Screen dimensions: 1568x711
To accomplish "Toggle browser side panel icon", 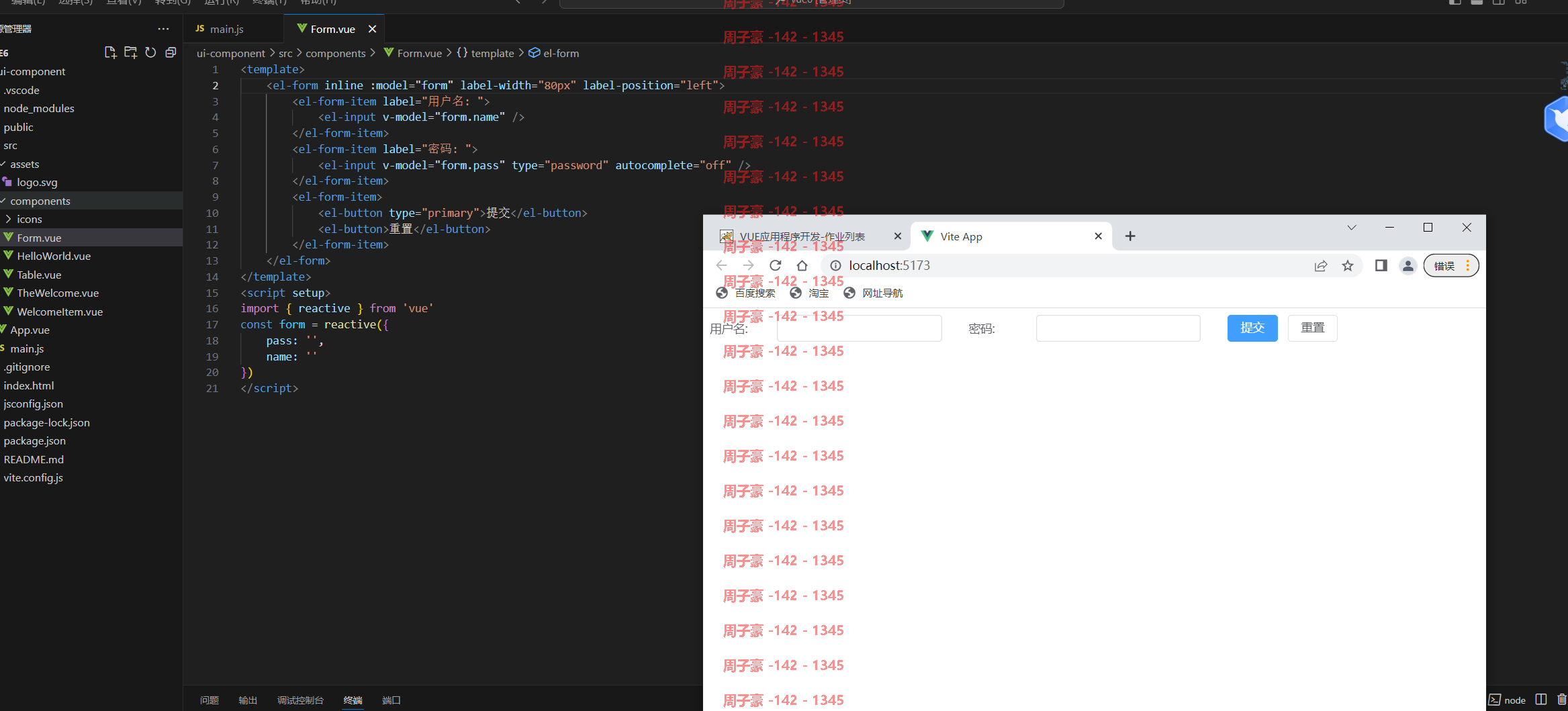I will (1381, 266).
